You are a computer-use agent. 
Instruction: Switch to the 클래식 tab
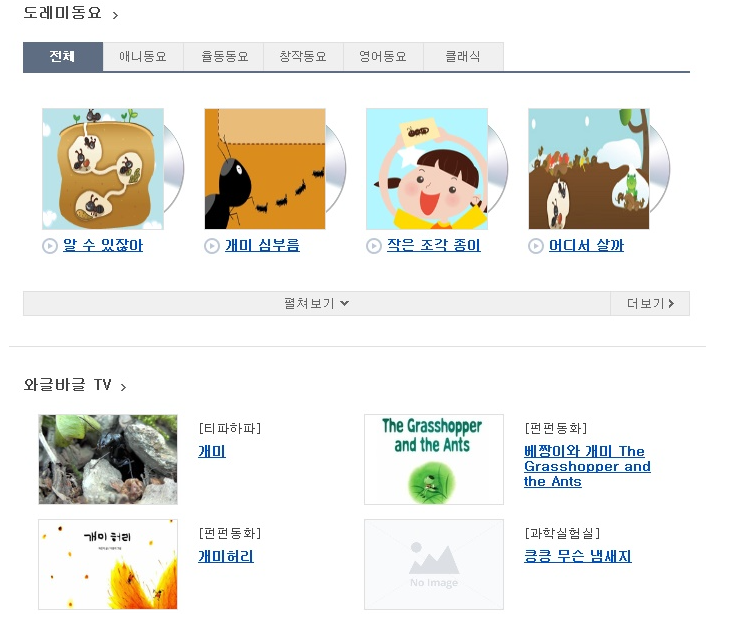pos(463,57)
